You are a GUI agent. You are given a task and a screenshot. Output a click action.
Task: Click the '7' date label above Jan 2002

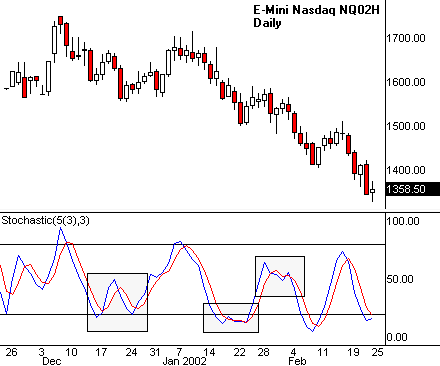click(179, 352)
